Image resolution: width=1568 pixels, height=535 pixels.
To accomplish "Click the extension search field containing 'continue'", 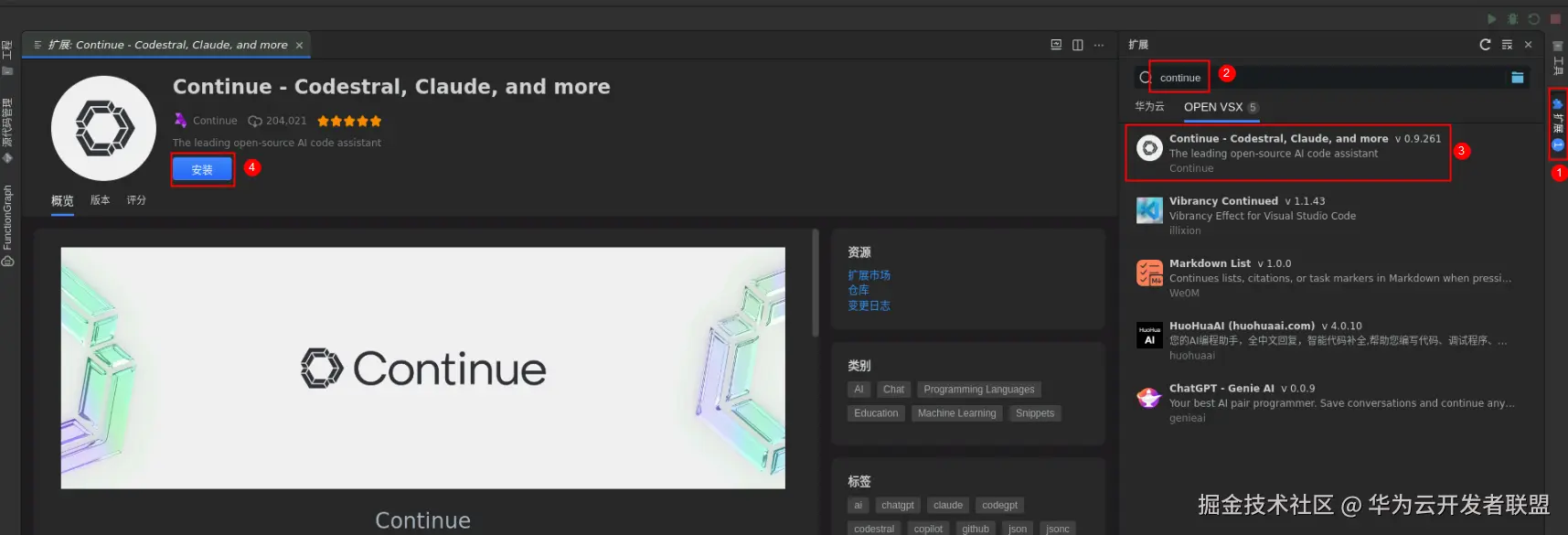I will pyautogui.click(x=1332, y=78).
